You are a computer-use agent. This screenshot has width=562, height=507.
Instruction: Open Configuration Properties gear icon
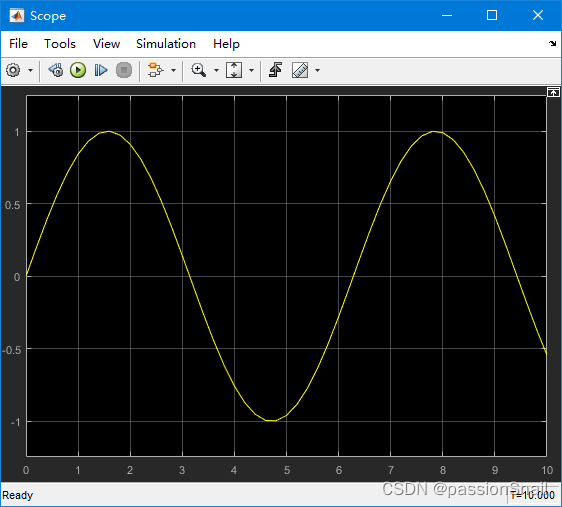tap(13, 70)
